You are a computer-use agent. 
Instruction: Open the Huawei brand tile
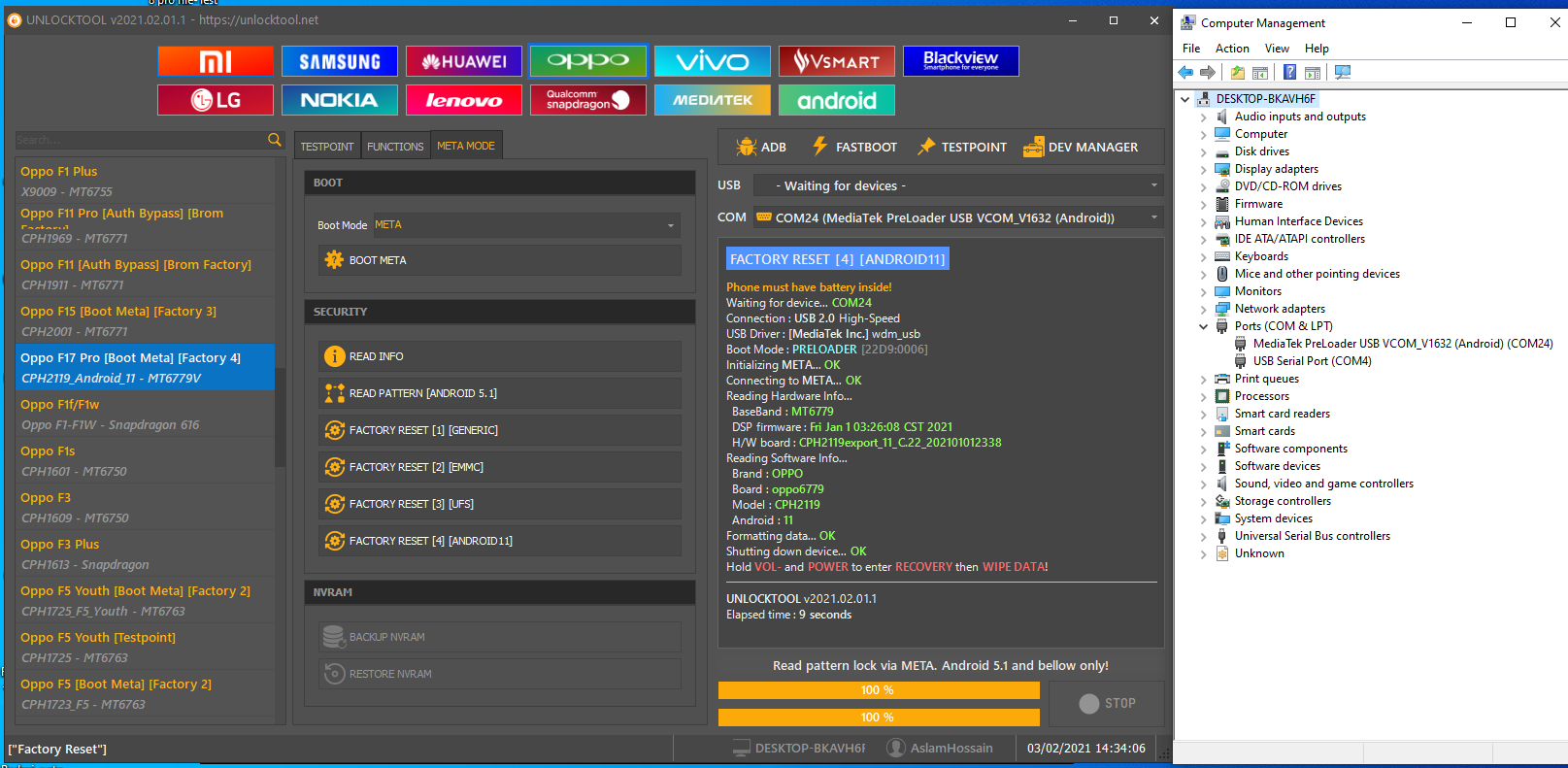tap(464, 61)
